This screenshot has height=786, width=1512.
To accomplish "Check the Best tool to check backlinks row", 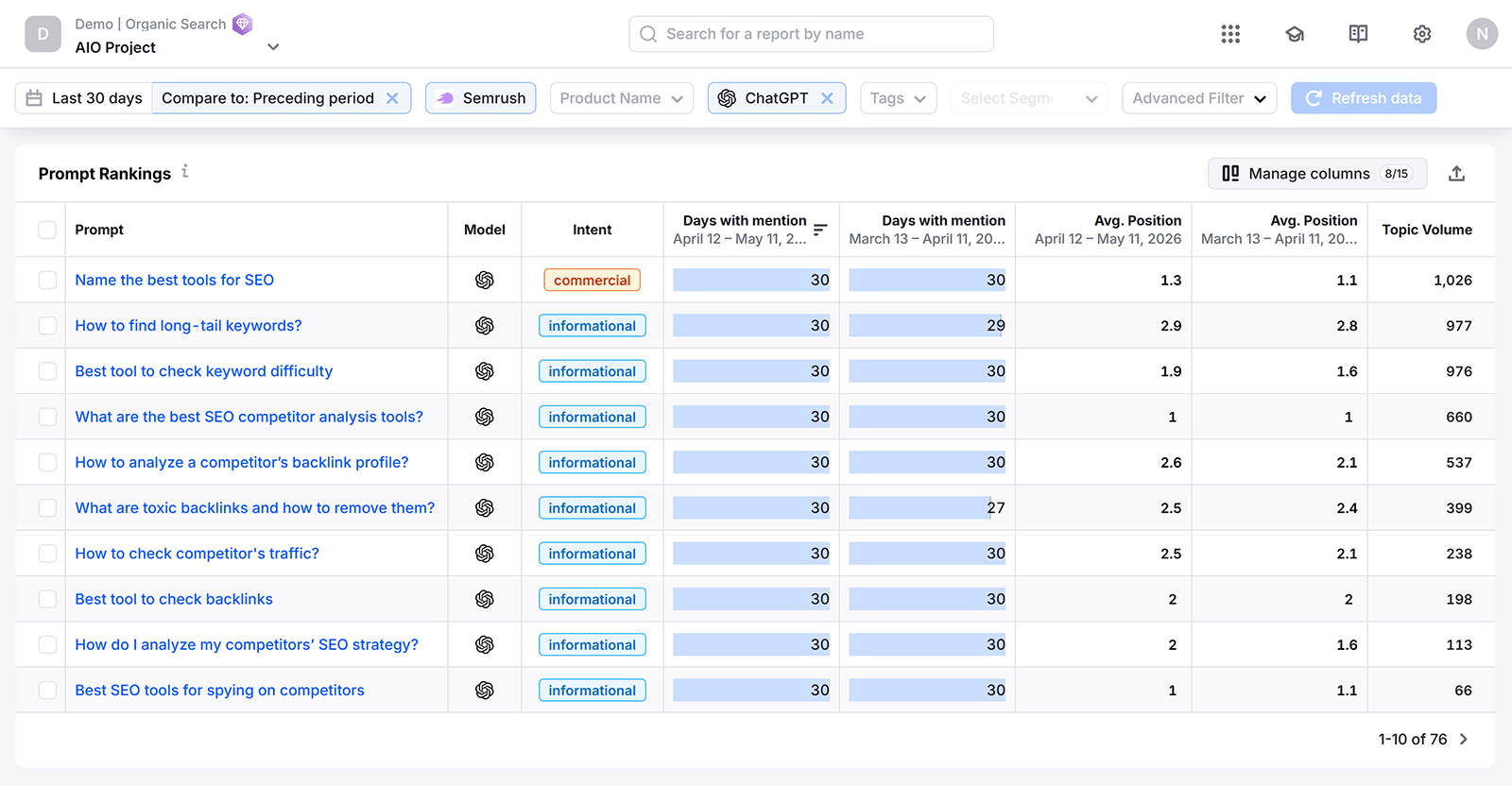I will point(47,599).
